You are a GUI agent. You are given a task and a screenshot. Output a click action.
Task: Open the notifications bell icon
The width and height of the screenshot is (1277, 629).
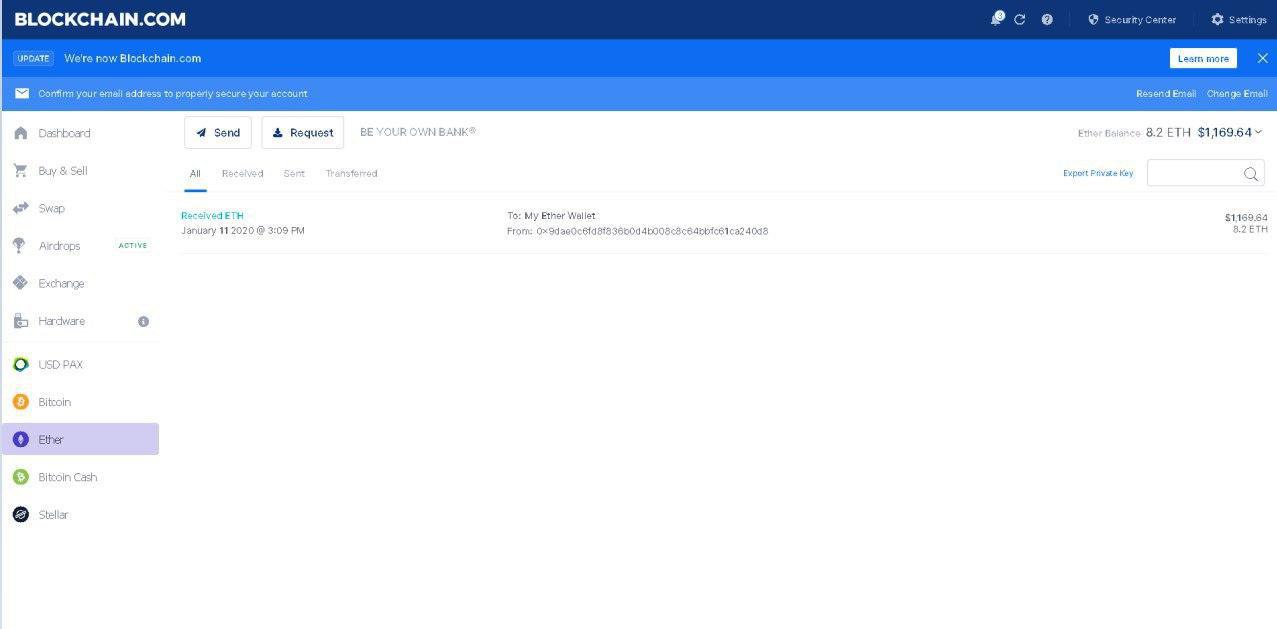(997, 19)
